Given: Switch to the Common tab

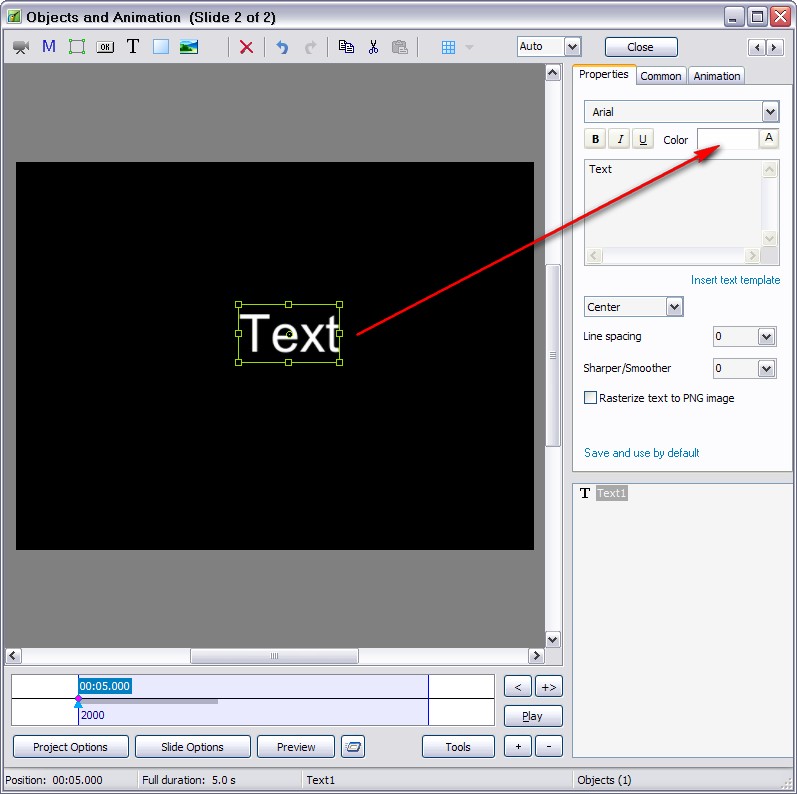Looking at the screenshot, I should tap(661, 76).
